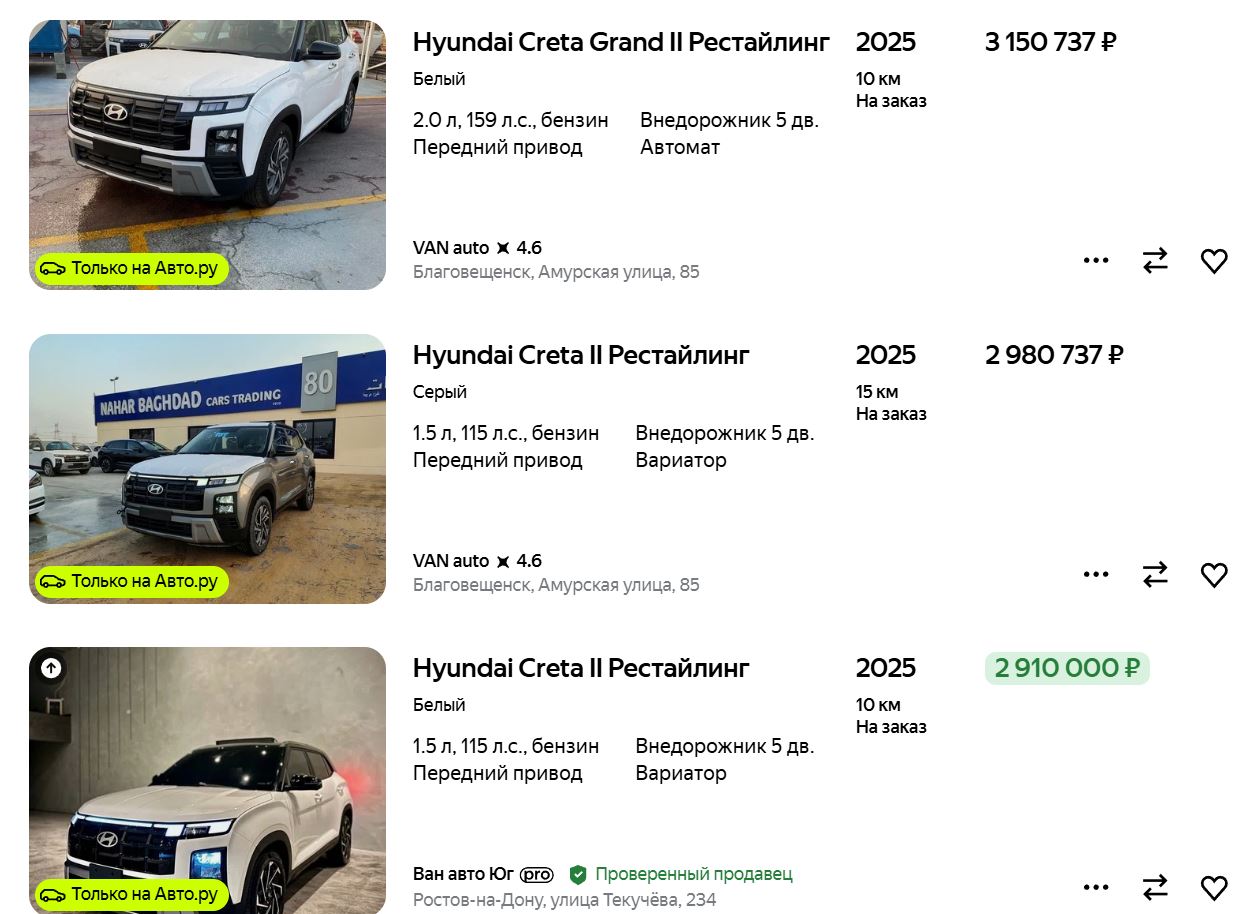Screen dimensions: 1252x914
Task: Favorite the gray Hyundai Creta listing
Action: tap(1213, 574)
